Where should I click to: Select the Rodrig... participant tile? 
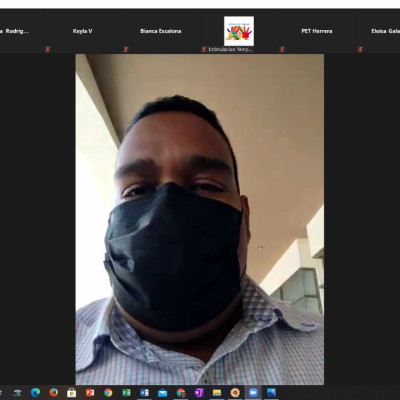pos(21,31)
